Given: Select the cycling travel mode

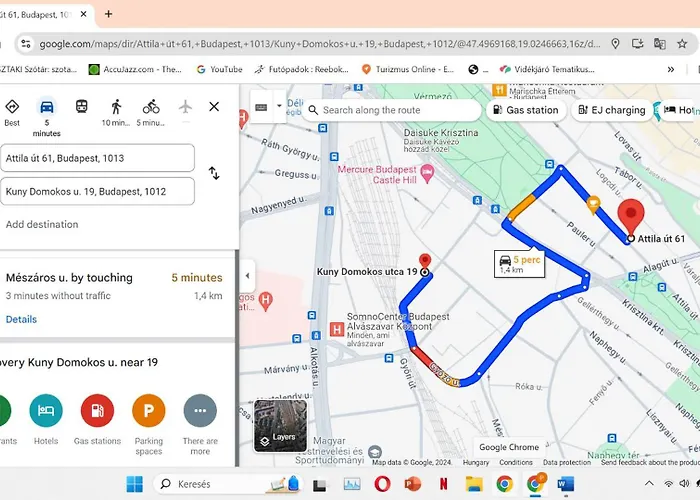Looking at the screenshot, I should (x=151, y=107).
